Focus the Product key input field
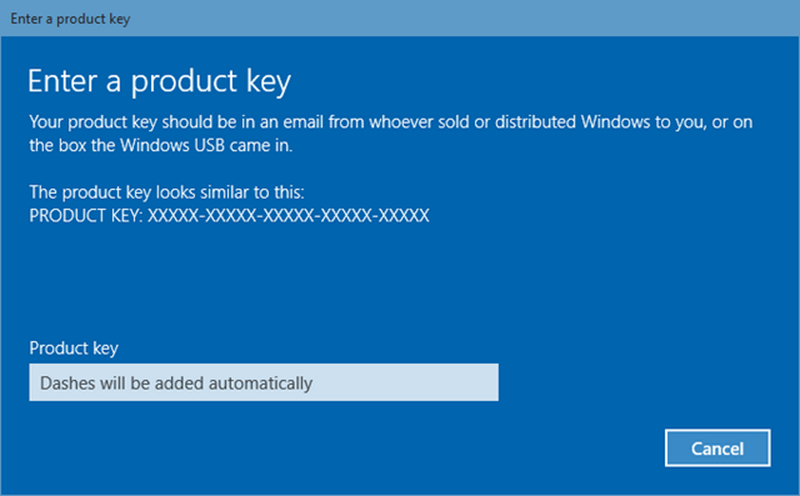 [263, 383]
